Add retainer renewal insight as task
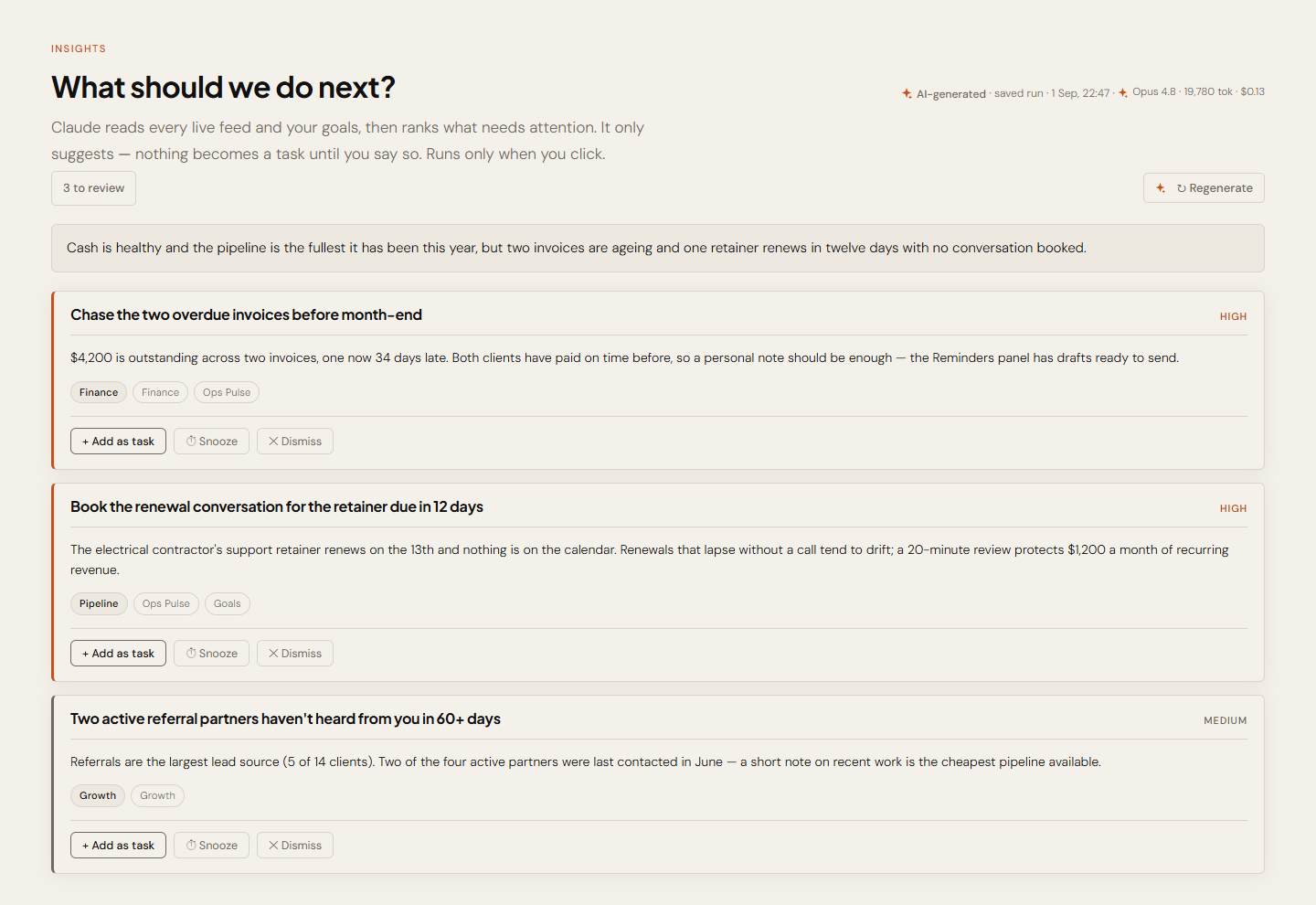1316x905 pixels. [x=118, y=654]
